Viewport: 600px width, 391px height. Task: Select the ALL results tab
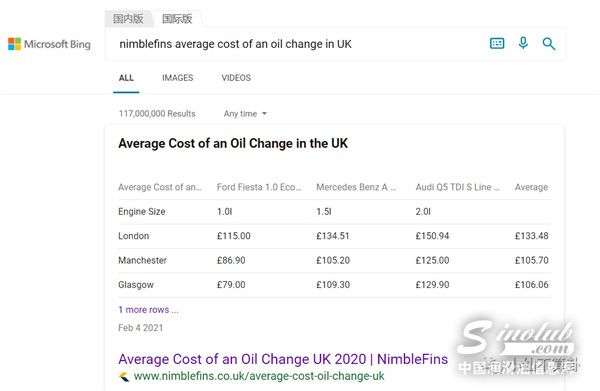[x=126, y=78]
